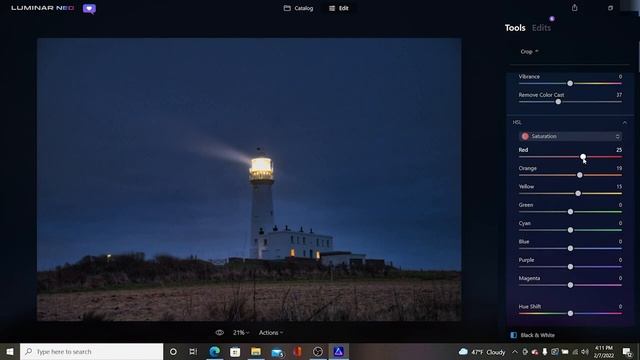
Task: Open Microsoft Store from the taskbar
Action: click(235, 351)
